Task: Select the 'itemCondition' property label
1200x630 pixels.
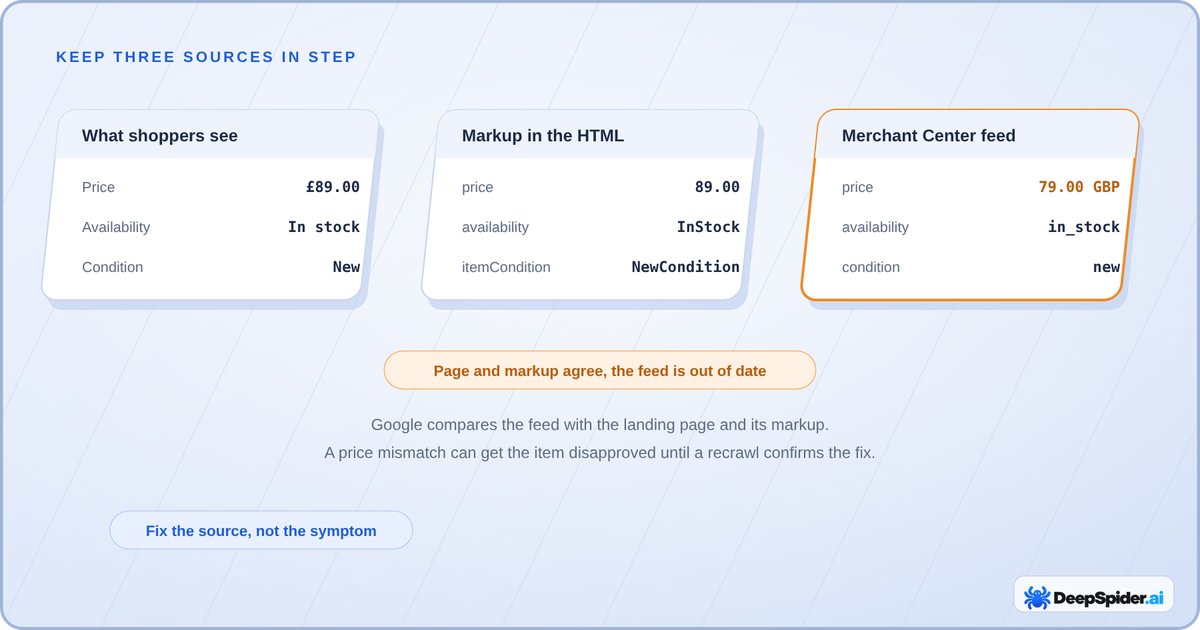Action: [506, 267]
